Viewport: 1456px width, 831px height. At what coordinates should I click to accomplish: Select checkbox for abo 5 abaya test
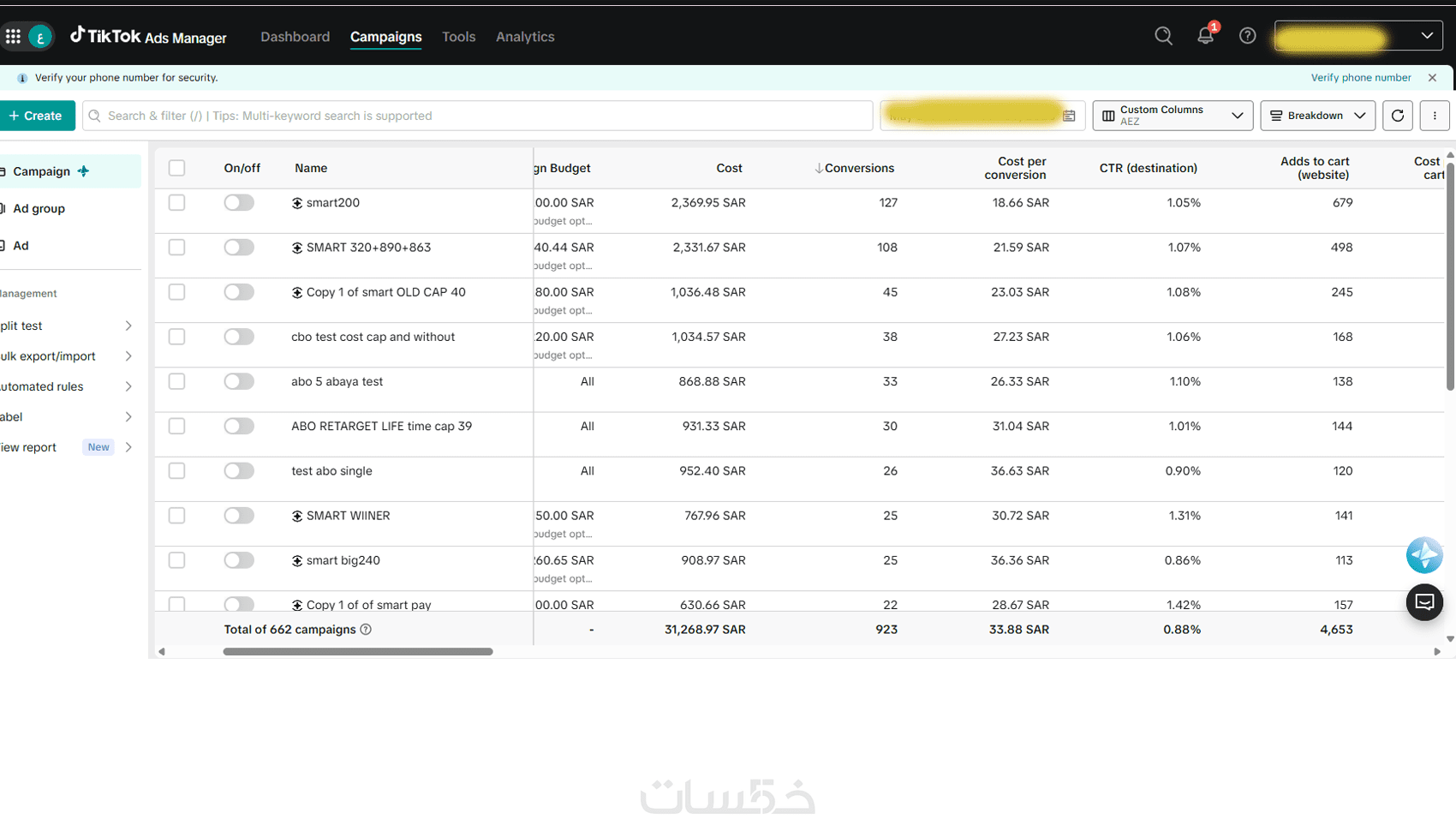(x=176, y=381)
